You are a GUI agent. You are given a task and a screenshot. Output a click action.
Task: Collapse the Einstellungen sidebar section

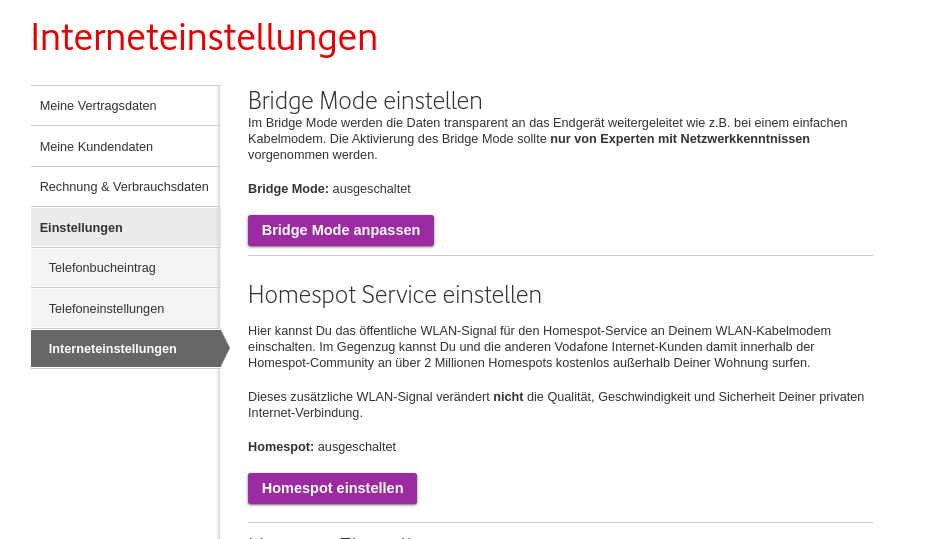(x=81, y=227)
